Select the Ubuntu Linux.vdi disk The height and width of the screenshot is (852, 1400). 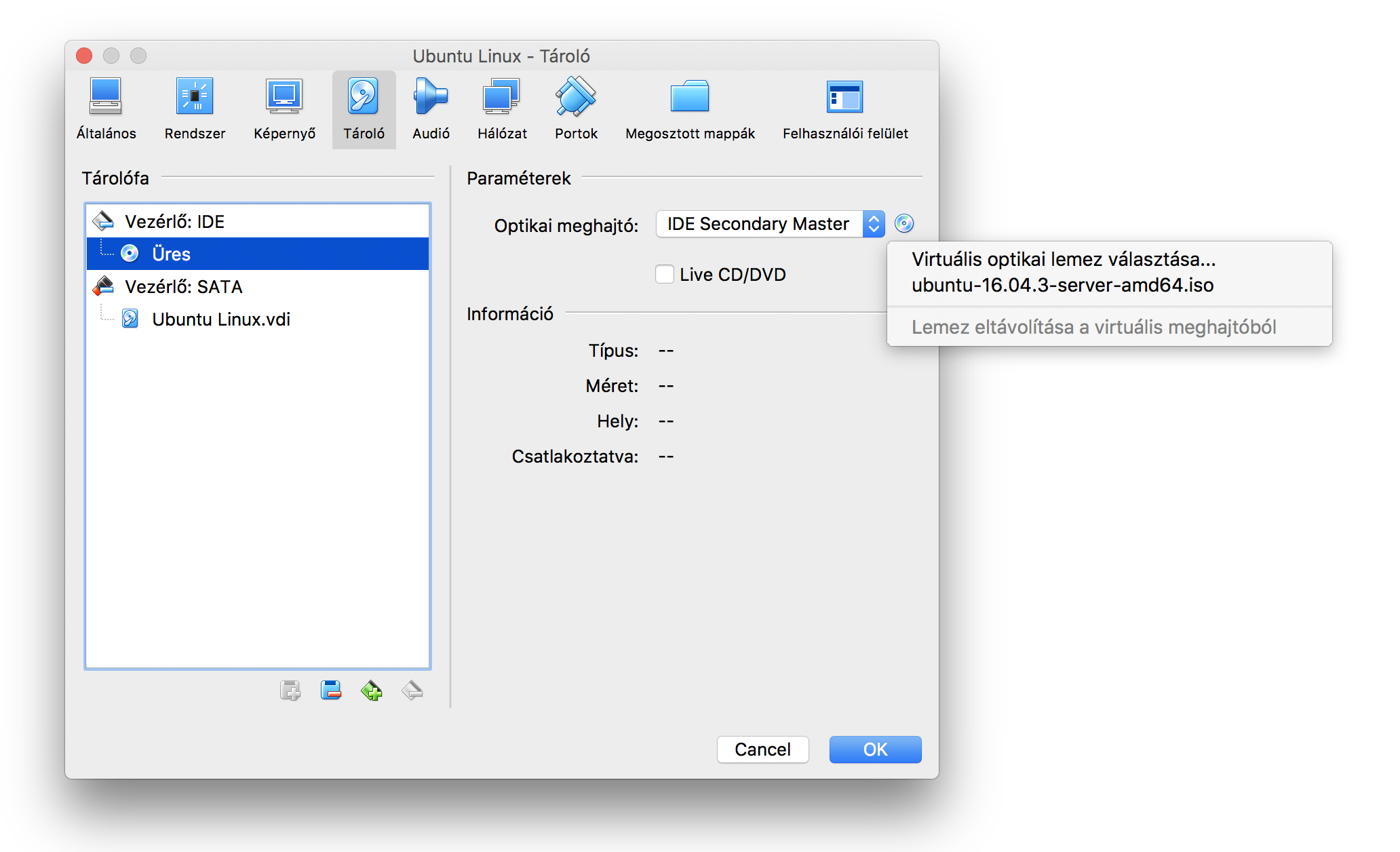pos(258,319)
